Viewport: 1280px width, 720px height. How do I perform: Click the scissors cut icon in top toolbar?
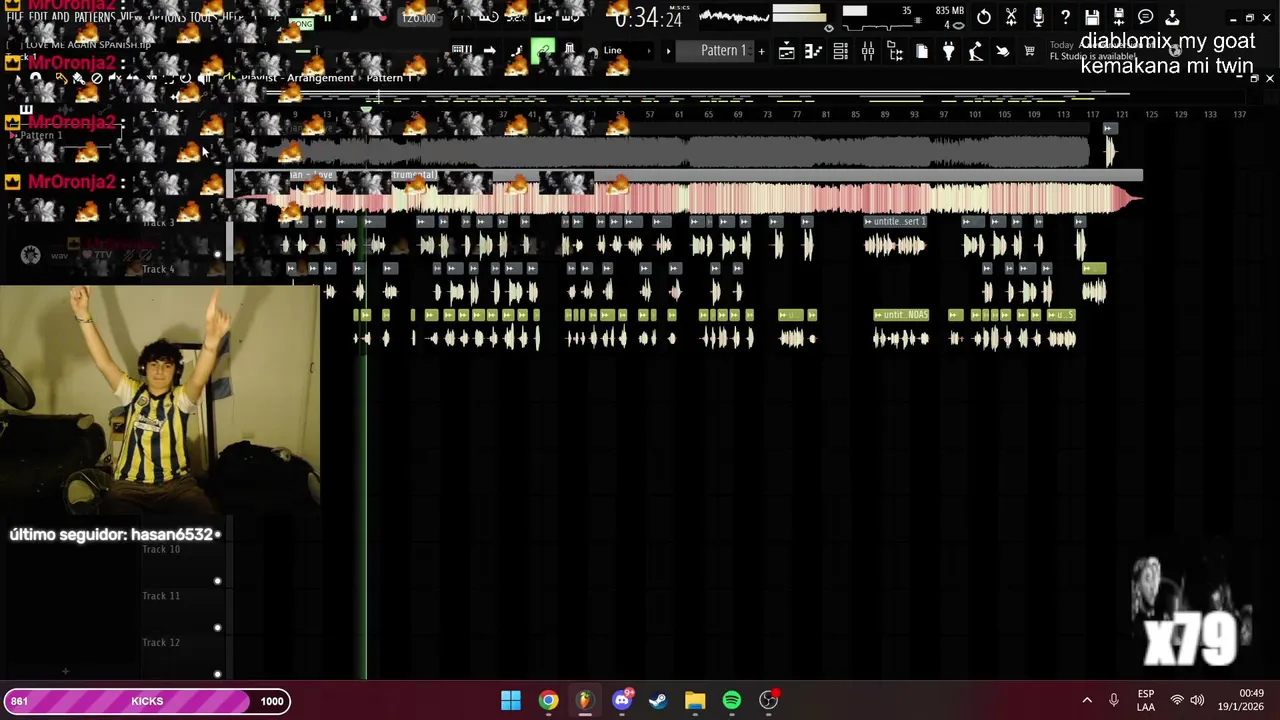1011,17
